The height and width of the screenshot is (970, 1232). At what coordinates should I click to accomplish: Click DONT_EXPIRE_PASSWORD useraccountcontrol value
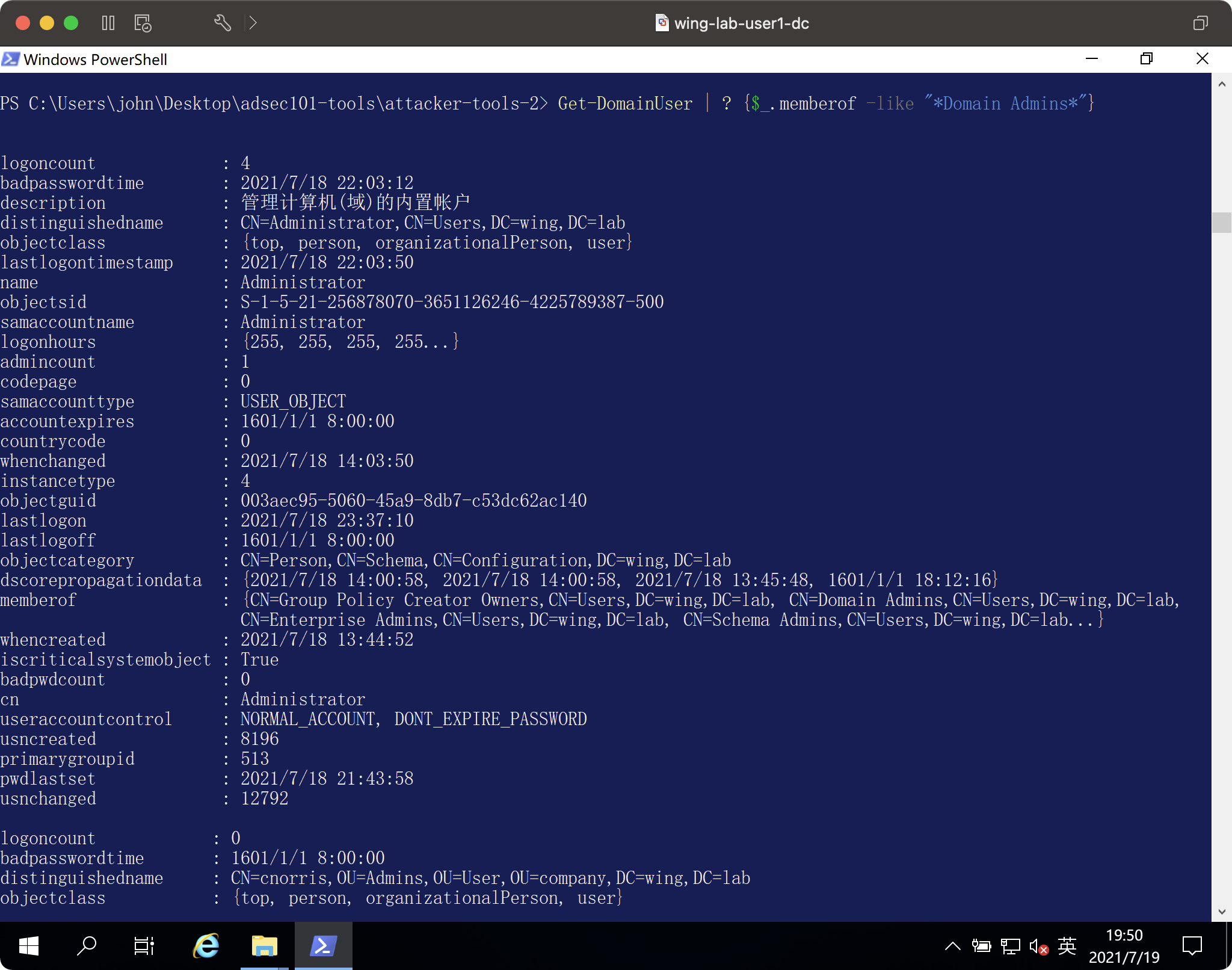click(x=491, y=719)
